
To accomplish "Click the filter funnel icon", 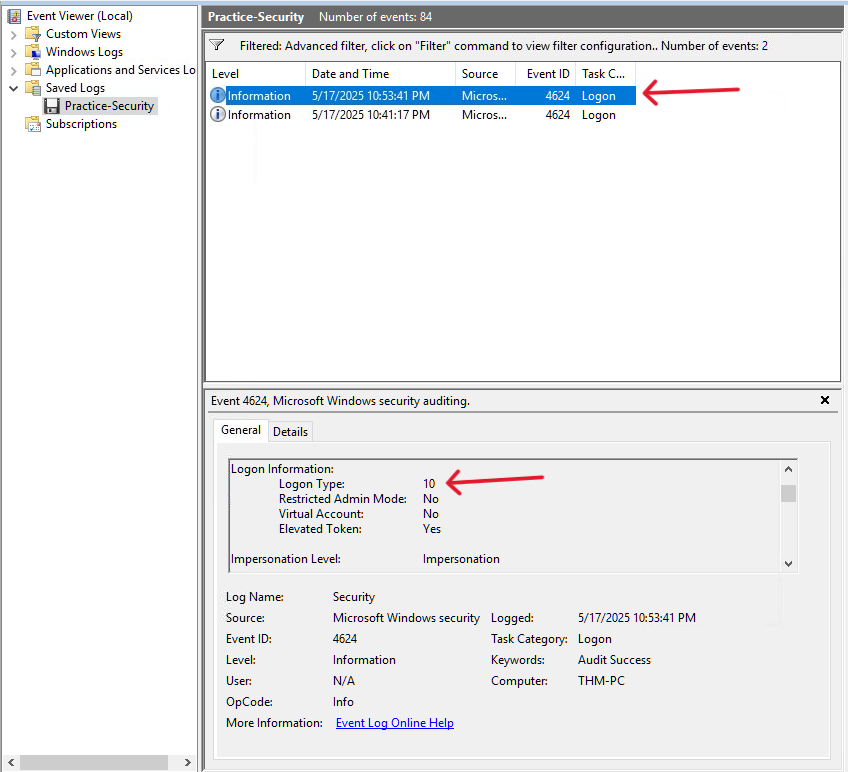I will (217, 46).
